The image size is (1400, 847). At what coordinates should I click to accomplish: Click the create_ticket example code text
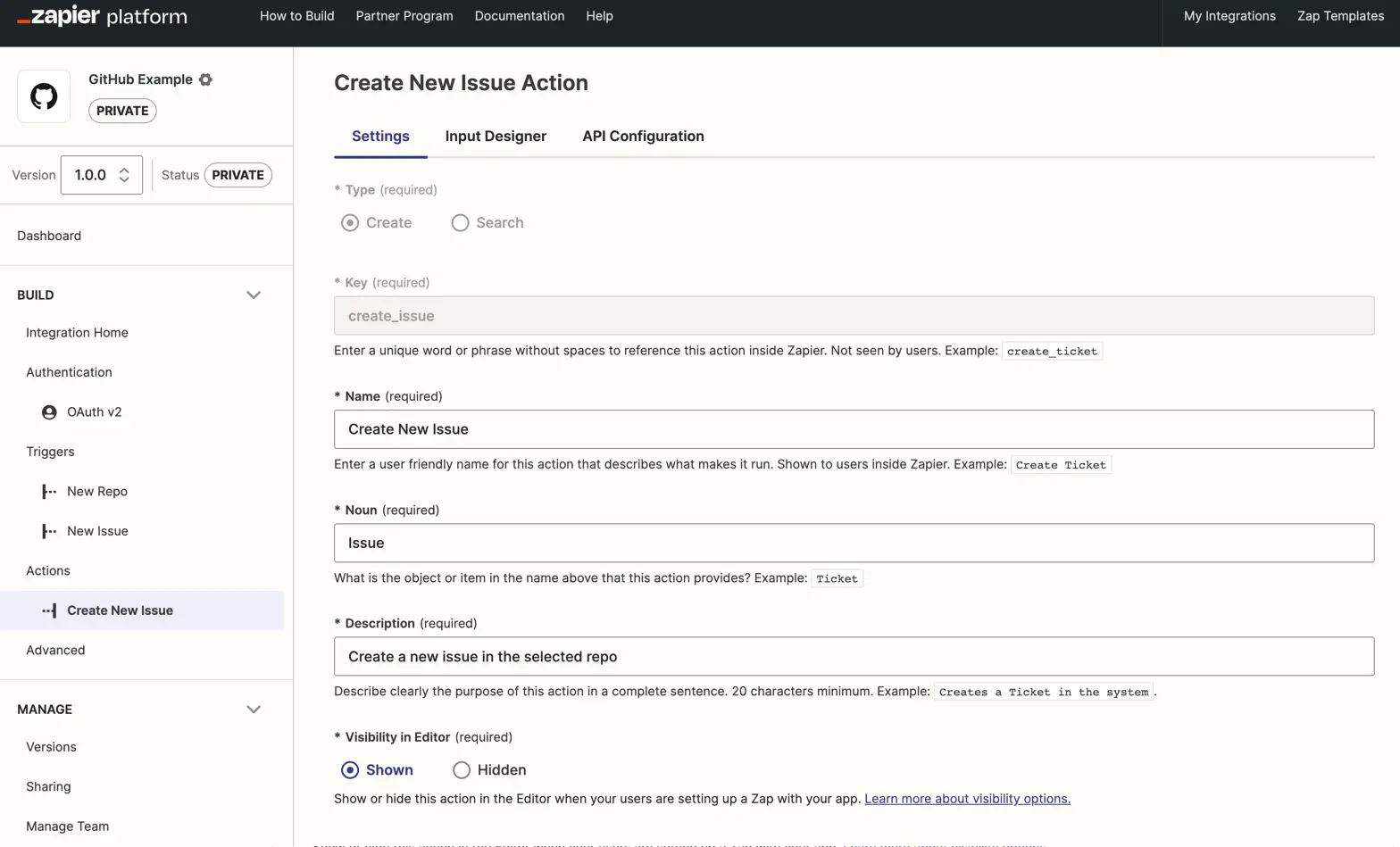(x=1052, y=352)
